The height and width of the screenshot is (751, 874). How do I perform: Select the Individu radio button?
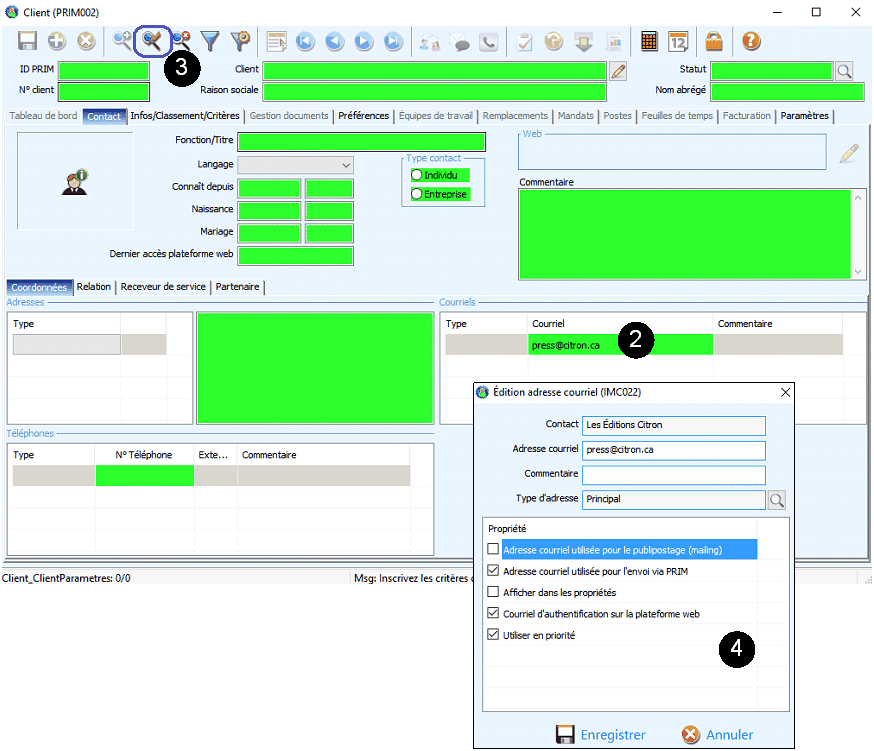pos(416,175)
